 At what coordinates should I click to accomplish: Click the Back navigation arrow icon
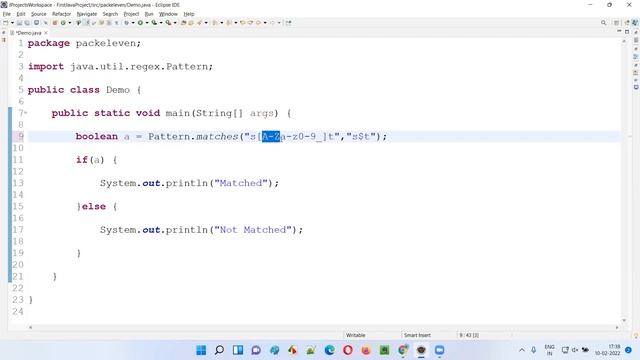click(258, 23)
